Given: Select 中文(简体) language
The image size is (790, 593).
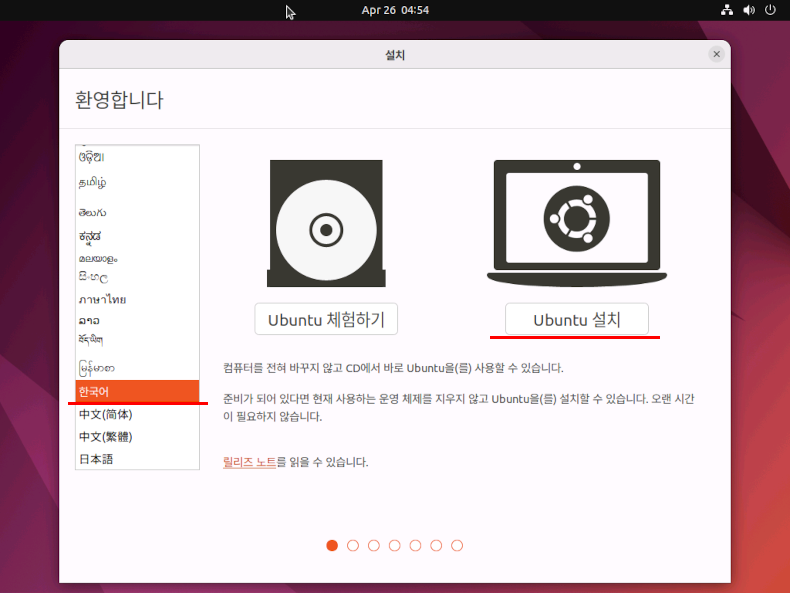Looking at the screenshot, I should click(x=137, y=414).
